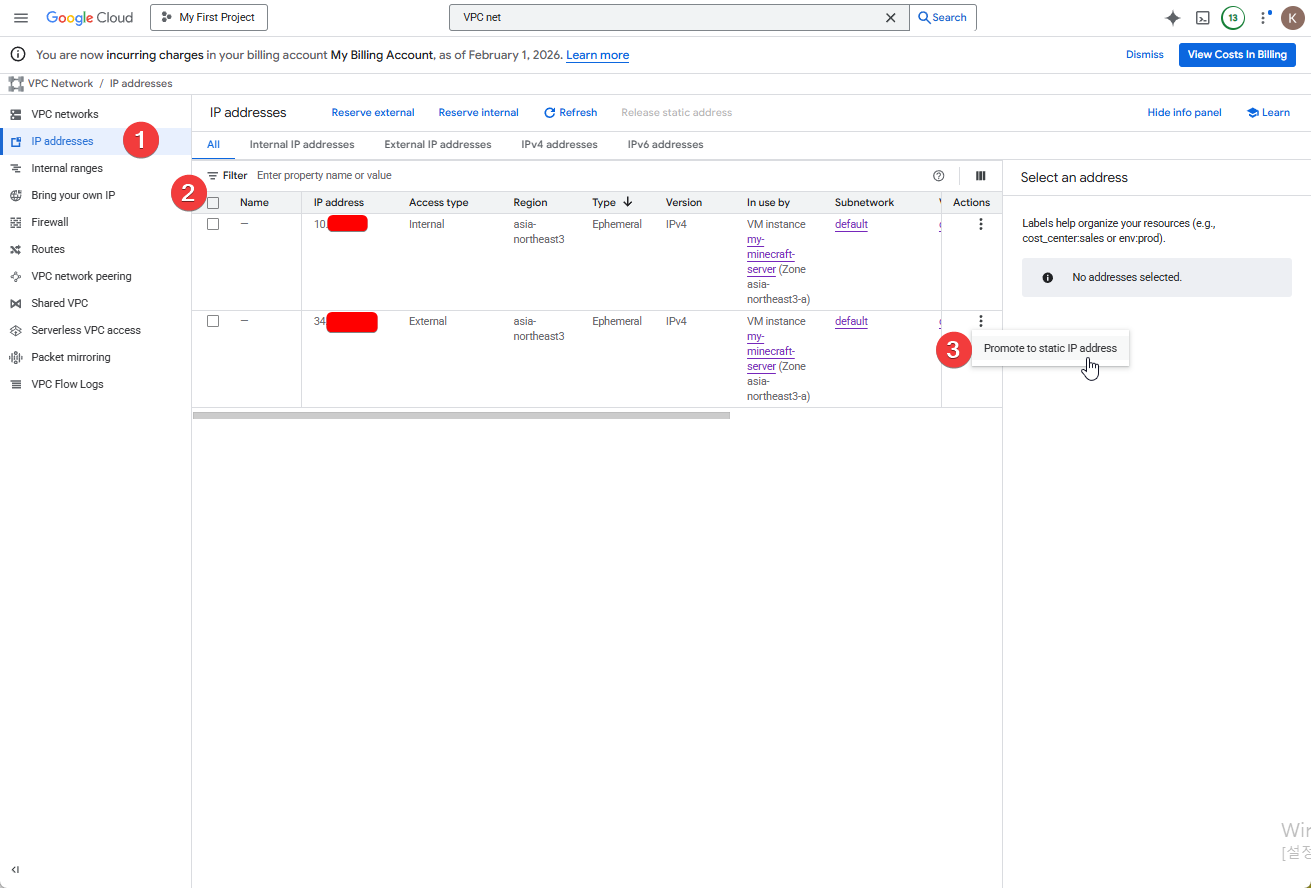
Task: Click the Name column header
Action: pyautogui.click(x=254, y=203)
